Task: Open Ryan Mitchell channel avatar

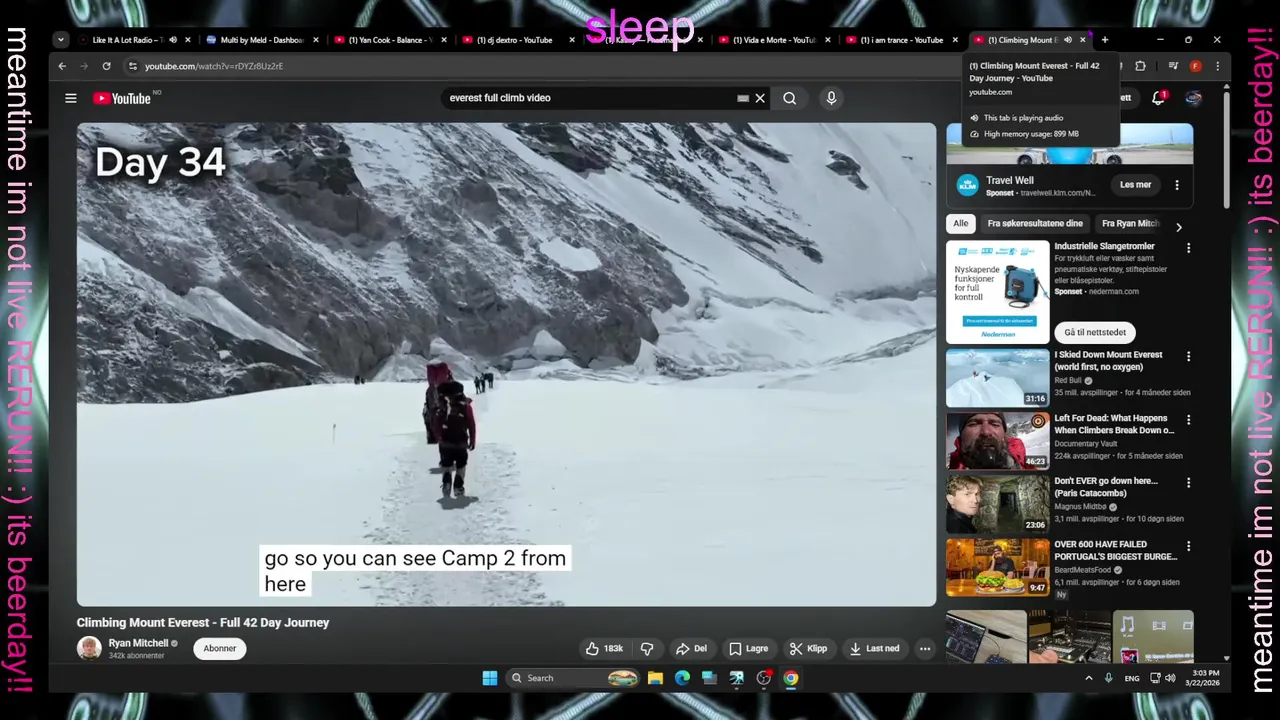Action: (x=89, y=648)
